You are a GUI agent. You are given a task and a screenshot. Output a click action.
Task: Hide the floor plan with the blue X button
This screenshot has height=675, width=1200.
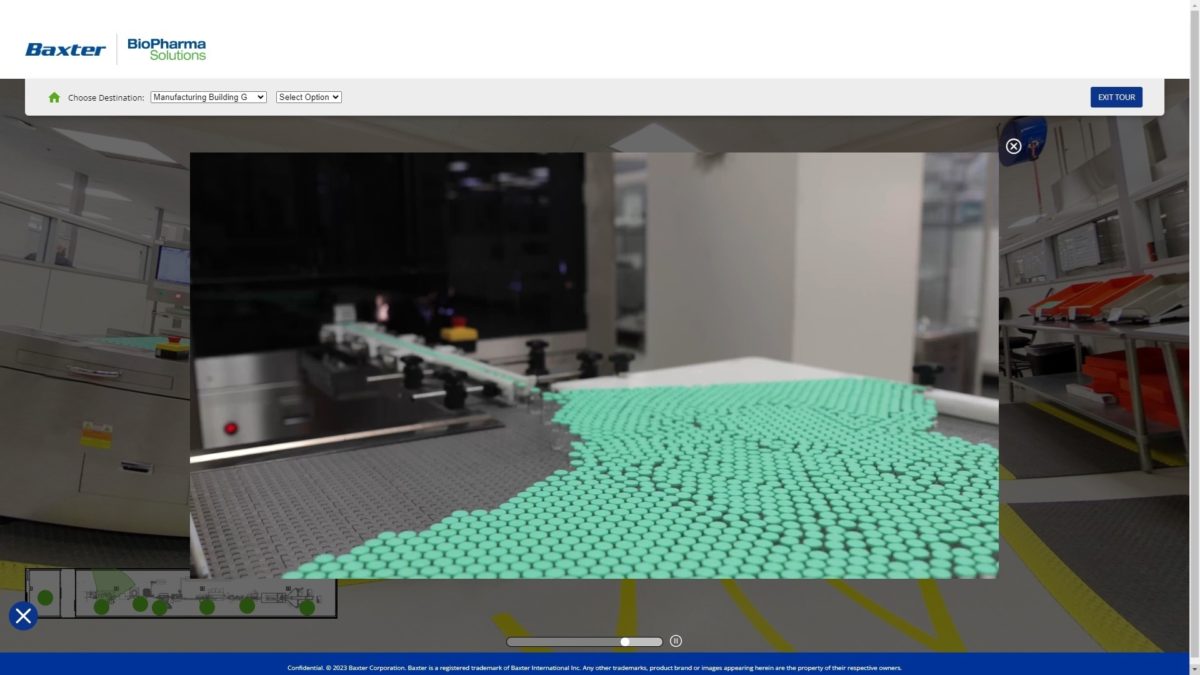coord(21,616)
